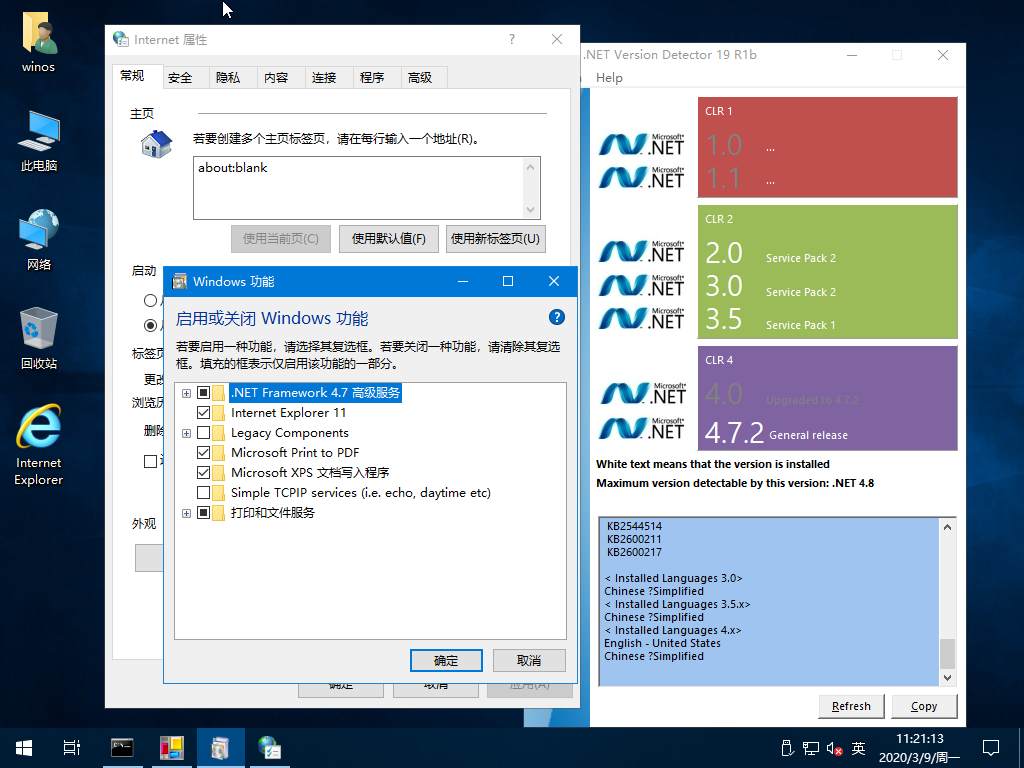Switch to the 程序 tab
This screenshot has width=1024, height=768.
[372, 78]
